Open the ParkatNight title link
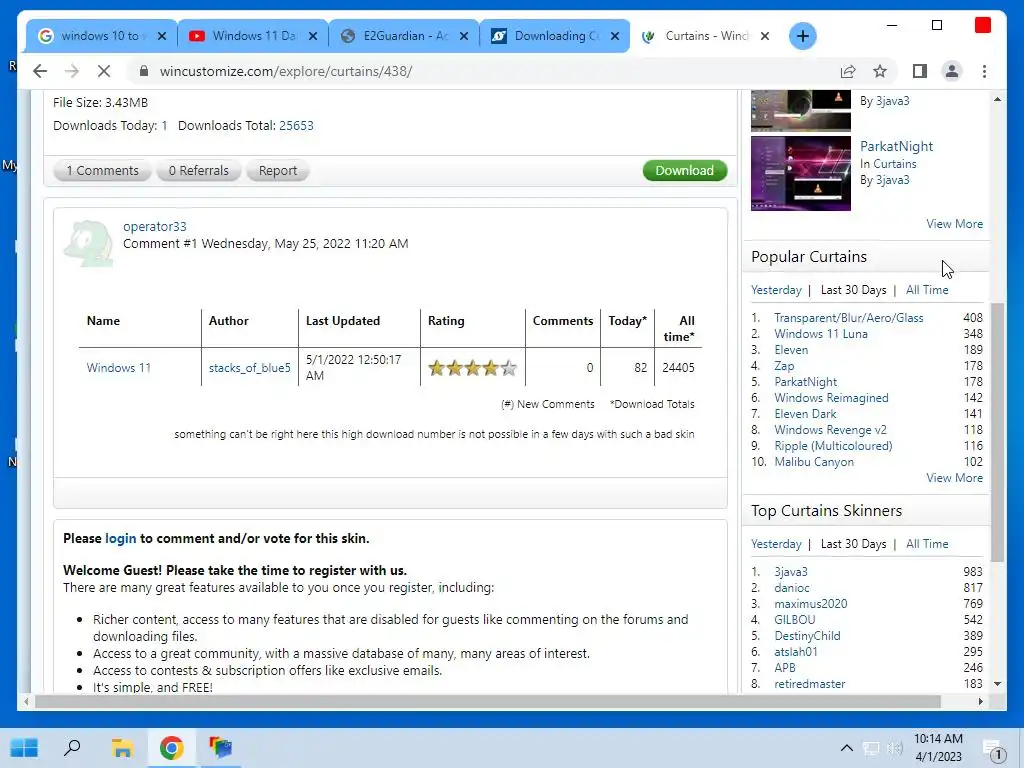1024x768 pixels. [896, 146]
